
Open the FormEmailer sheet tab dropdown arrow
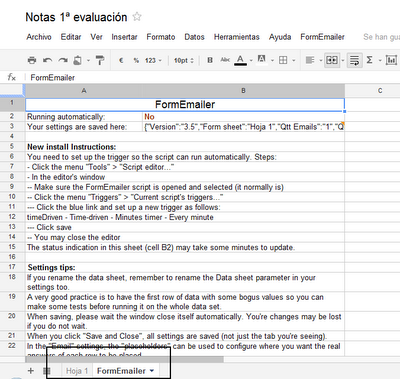coord(152,371)
